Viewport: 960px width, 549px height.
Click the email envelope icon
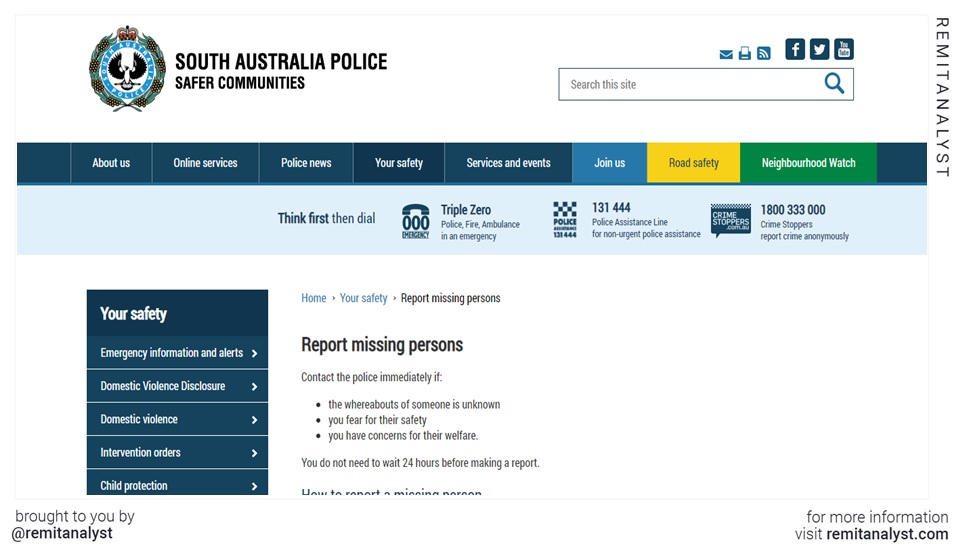[x=726, y=54]
